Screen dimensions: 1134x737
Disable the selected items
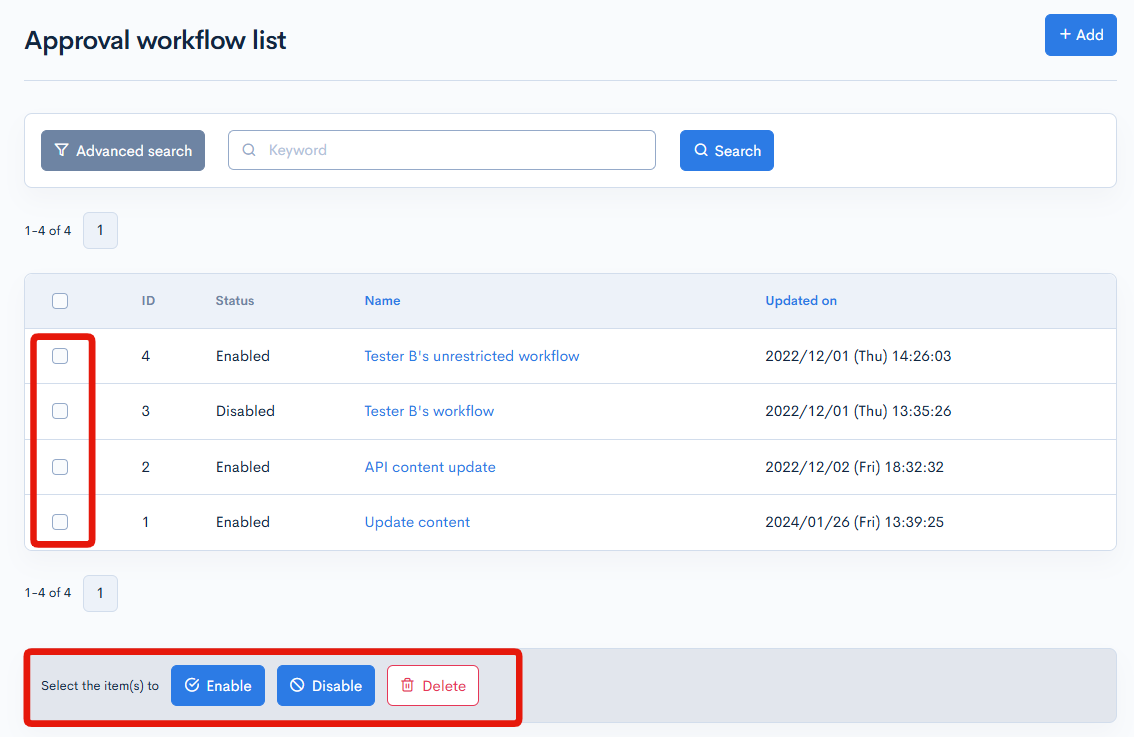tap(326, 686)
